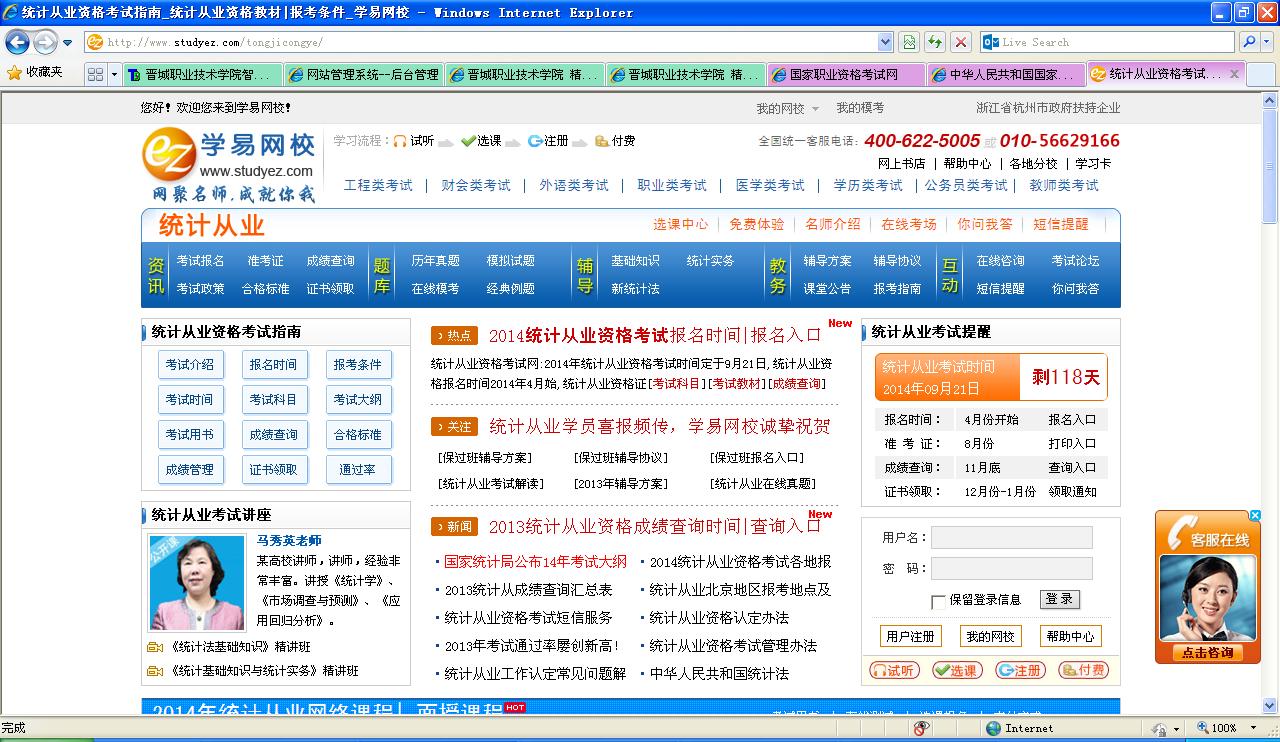Click the 试听 headphone icon in 学习流程
The image size is (1280, 742).
coord(399,141)
